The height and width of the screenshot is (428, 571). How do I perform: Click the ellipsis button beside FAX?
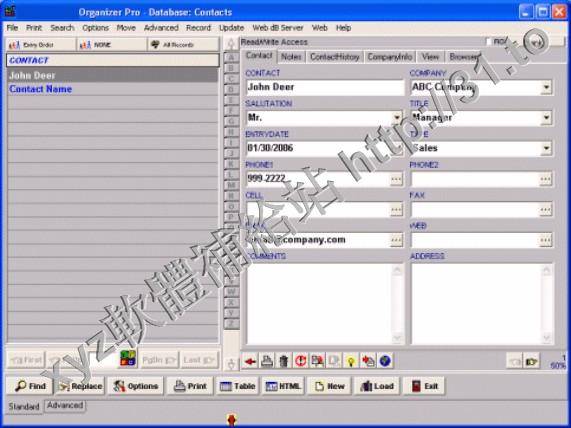pos(545,210)
